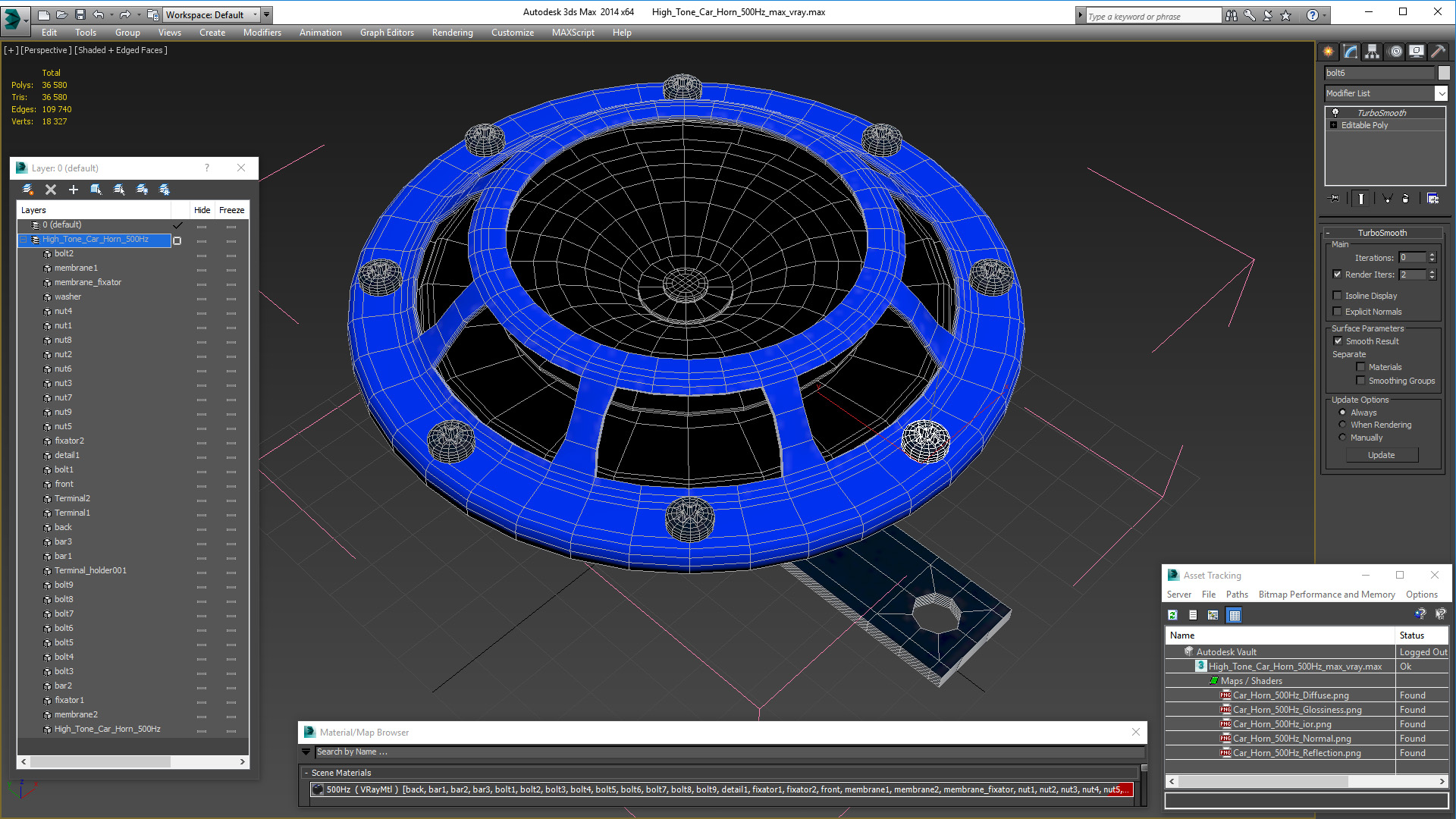Screen dimensions: 1456x819
Task: Click Remove modifier from stack trash icon
Action: 1405,199
